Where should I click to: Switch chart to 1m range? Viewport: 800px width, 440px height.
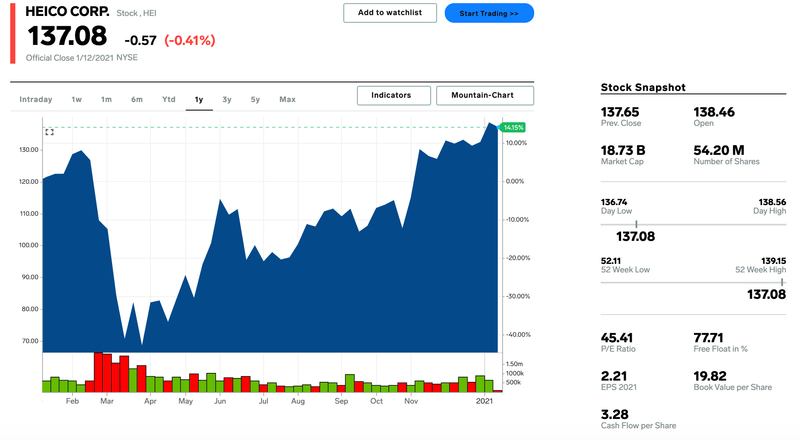(106, 100)
